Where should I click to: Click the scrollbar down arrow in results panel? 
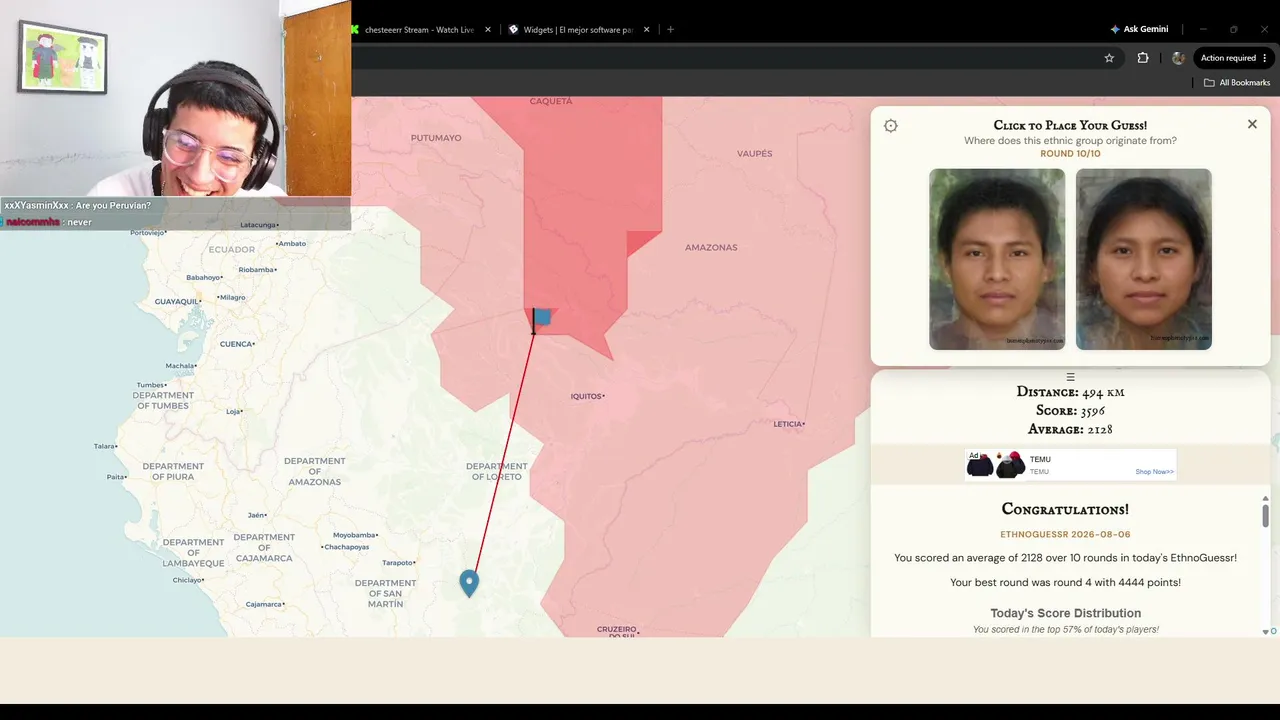[x=1265, y=631]
